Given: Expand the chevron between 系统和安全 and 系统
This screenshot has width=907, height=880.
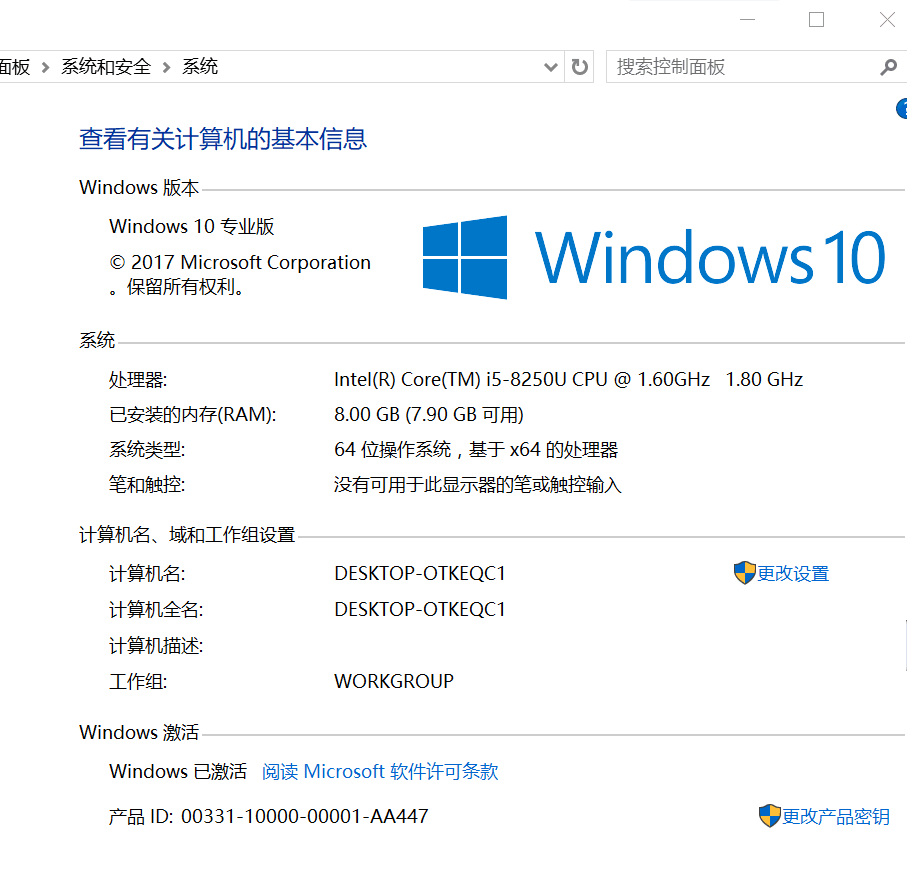Looking at the screenshot, I should (x=166, y=67).
